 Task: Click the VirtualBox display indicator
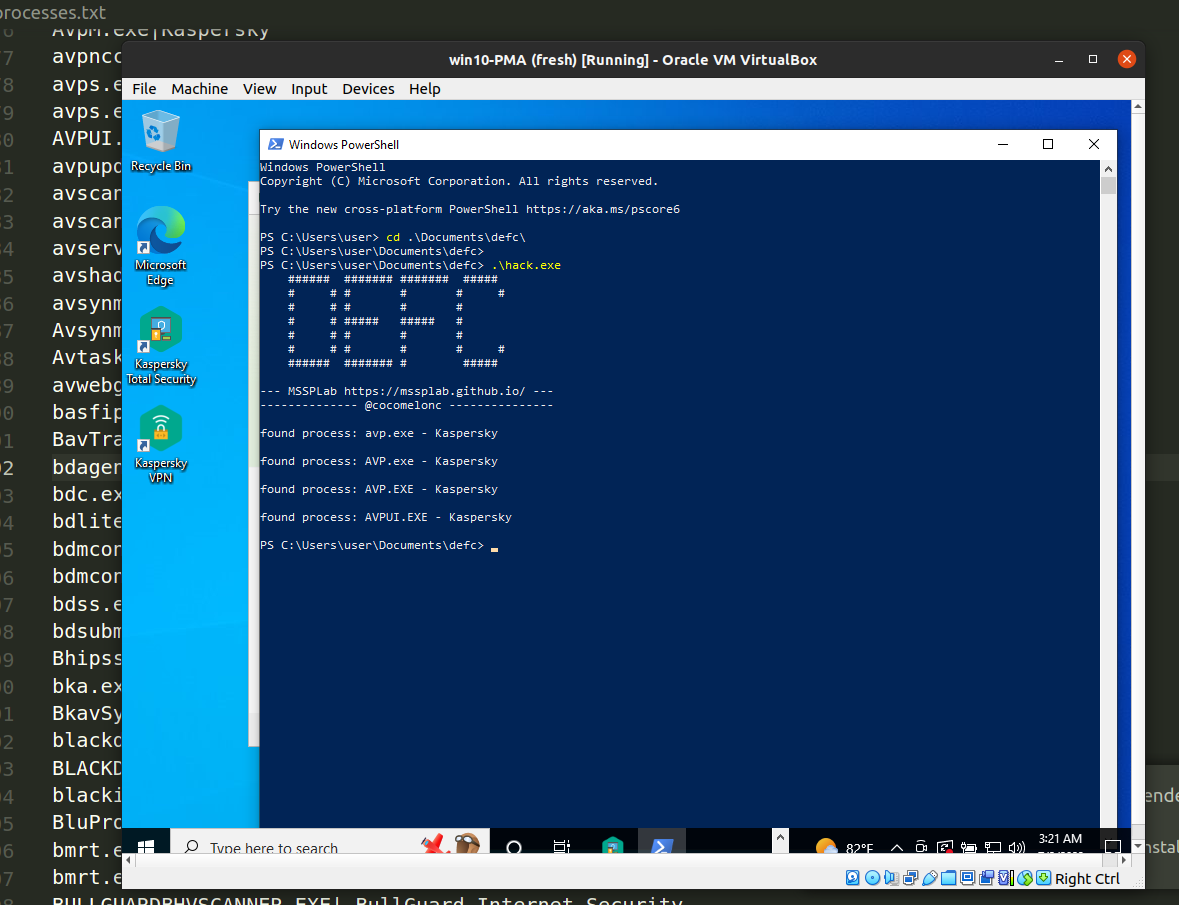pyautogui.click(x=967, y=878)
